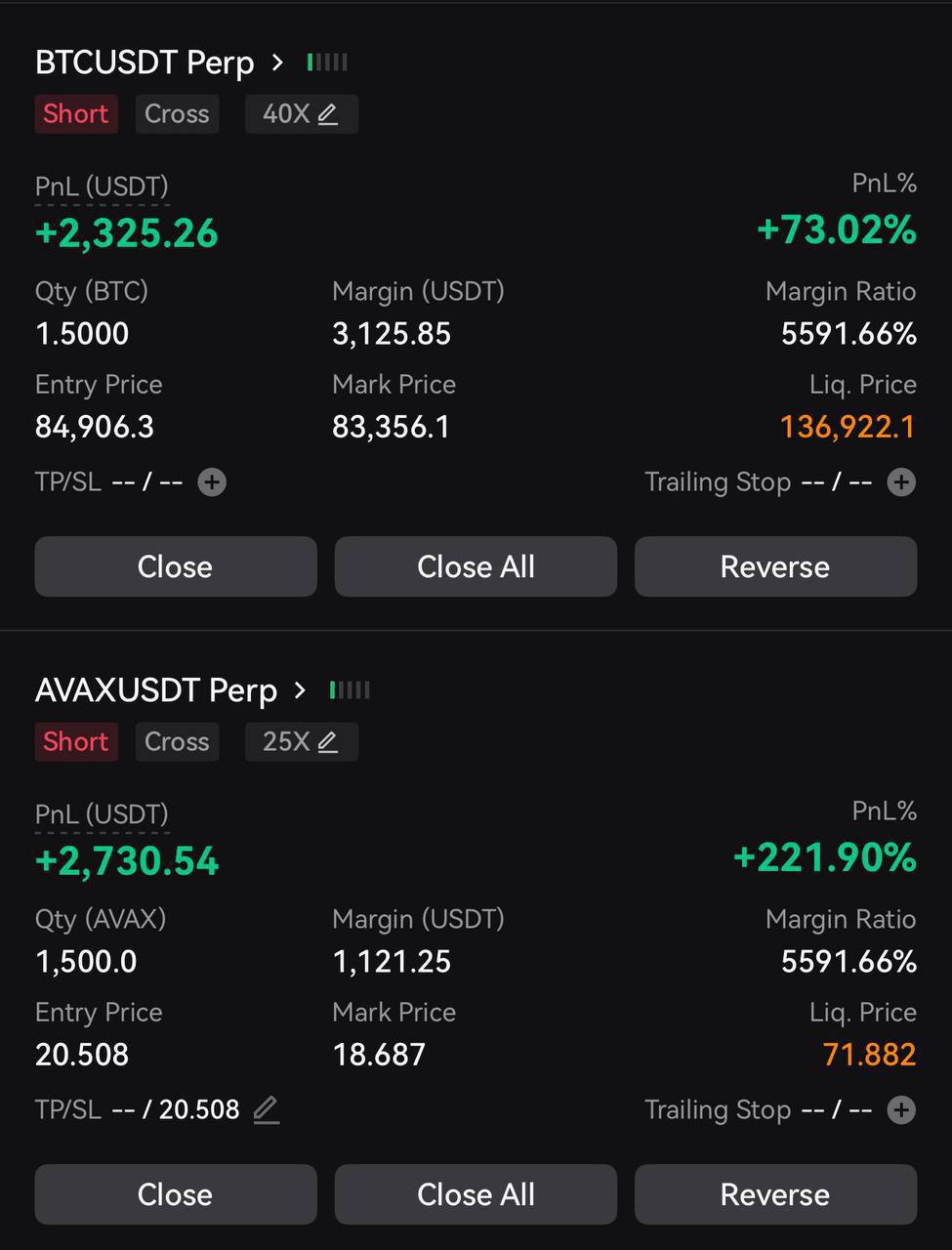Tap the AVAXUSDT signal strength bars icon

tap(350, 690)
